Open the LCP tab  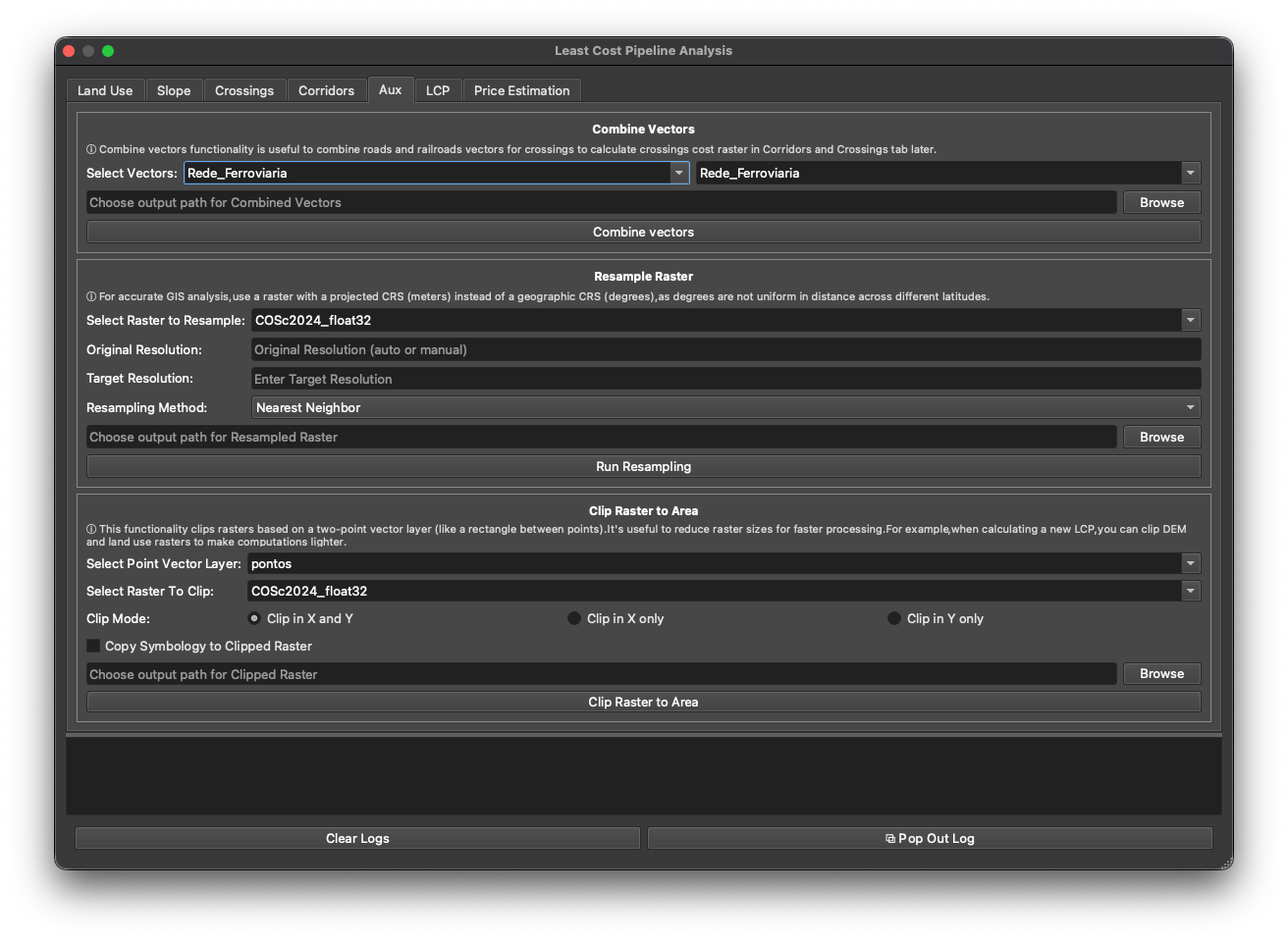point(438,90)
